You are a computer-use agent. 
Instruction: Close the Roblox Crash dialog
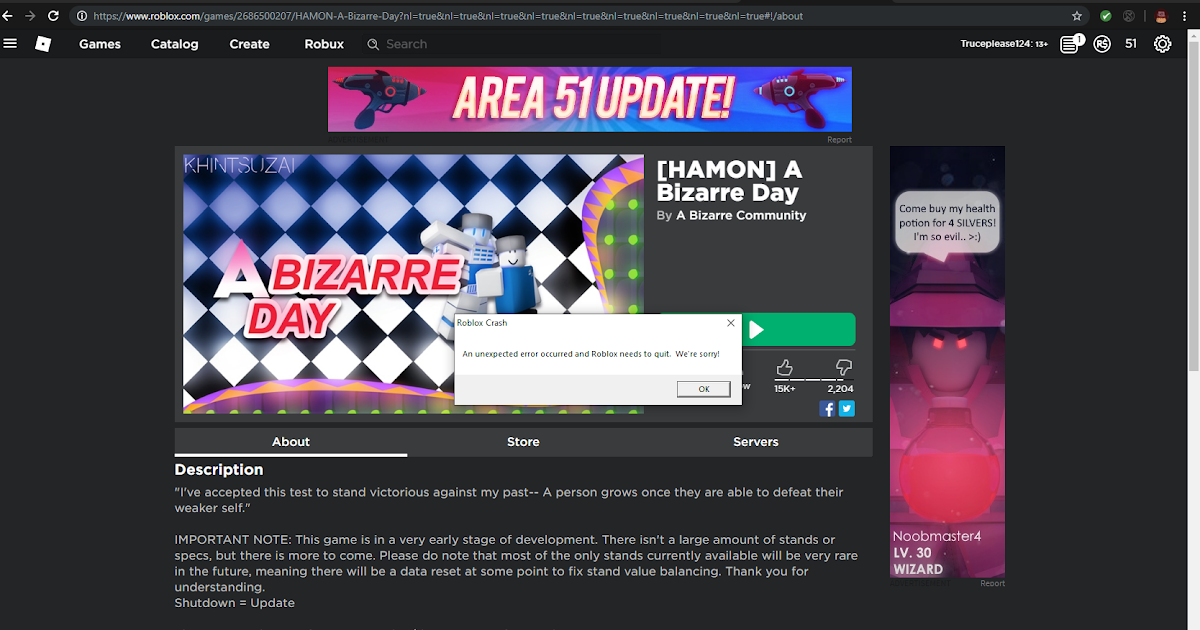click(730, 323)
